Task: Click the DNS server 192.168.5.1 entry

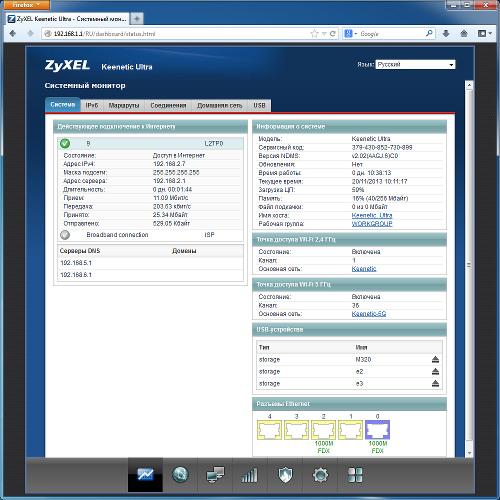Action: 76,263
